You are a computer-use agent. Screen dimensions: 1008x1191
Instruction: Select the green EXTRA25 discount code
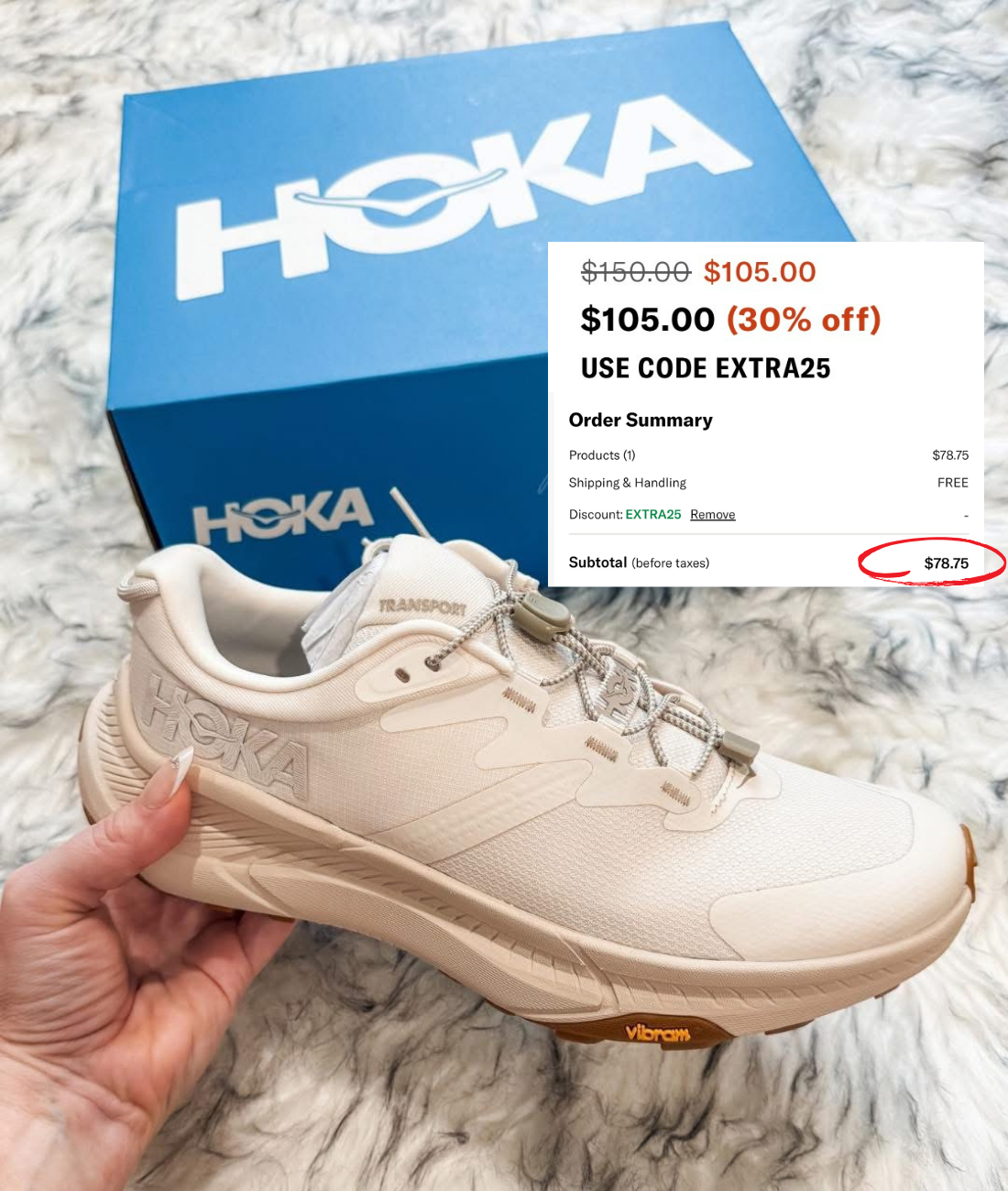[x=653, y=515]
